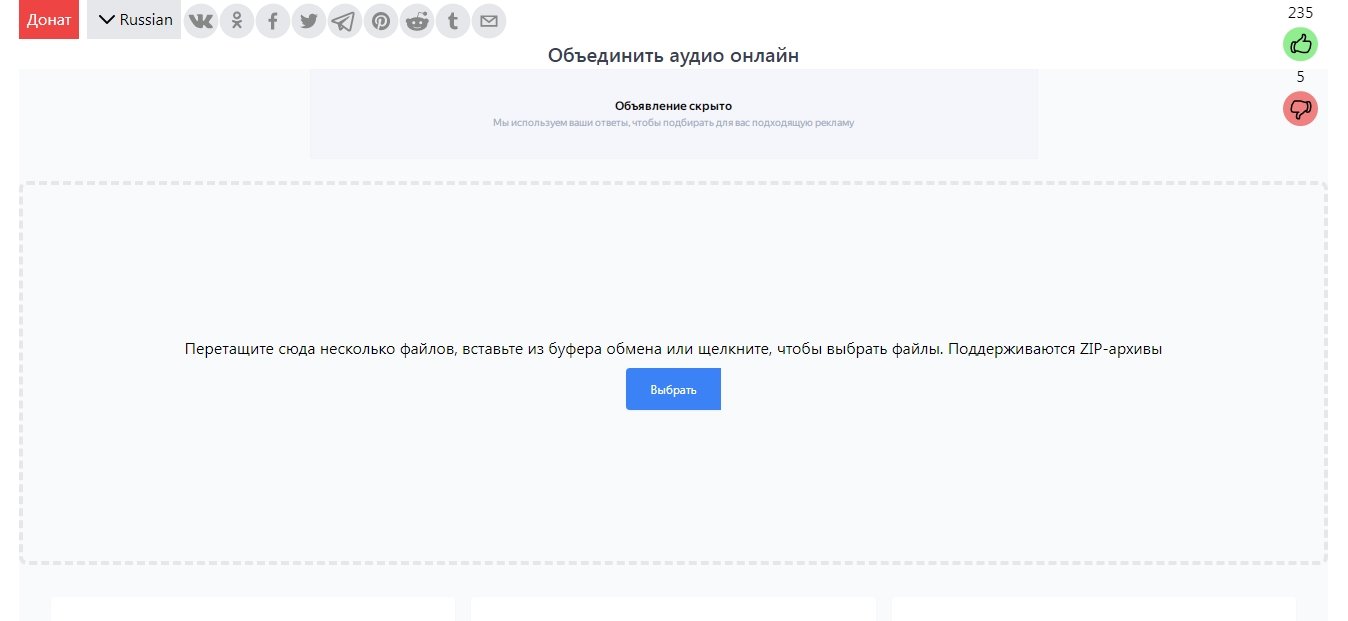Click the title Объединить аудио онлайн
The height and width of the screenshot is (621, 1348).
pyautogui.click(x=673, y=55)
